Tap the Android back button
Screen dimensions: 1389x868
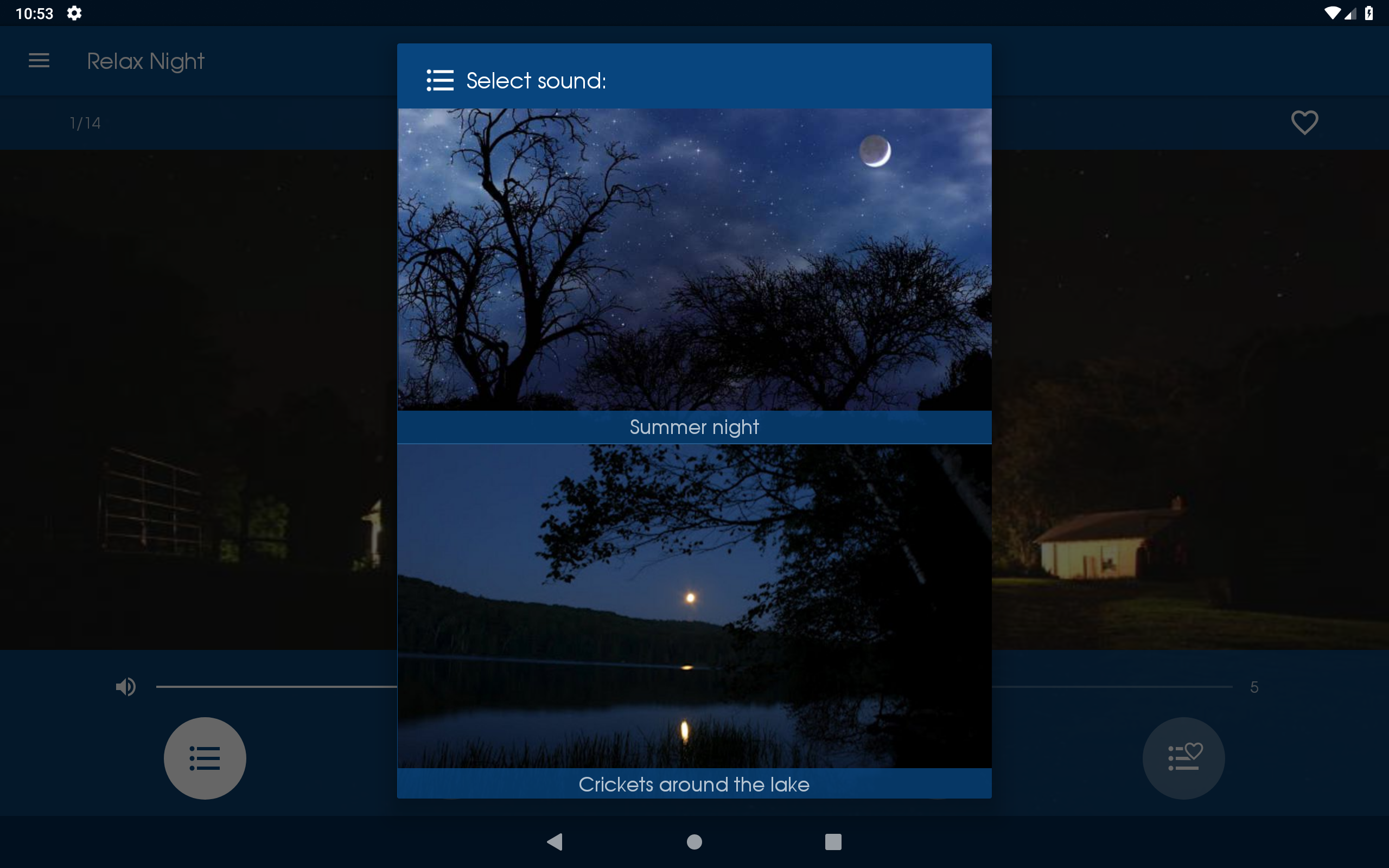[555, 841]
